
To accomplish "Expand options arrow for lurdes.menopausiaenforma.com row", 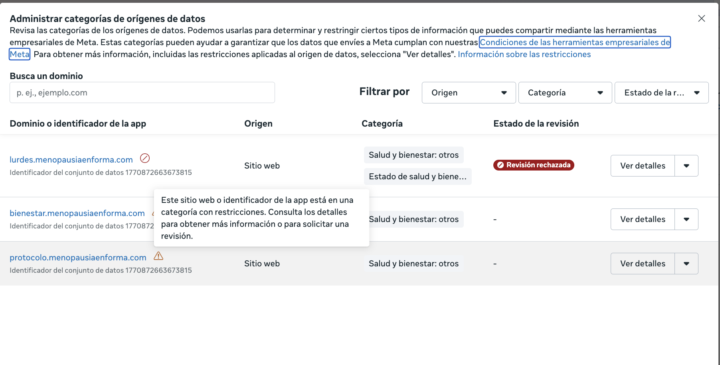I will 686,166.
